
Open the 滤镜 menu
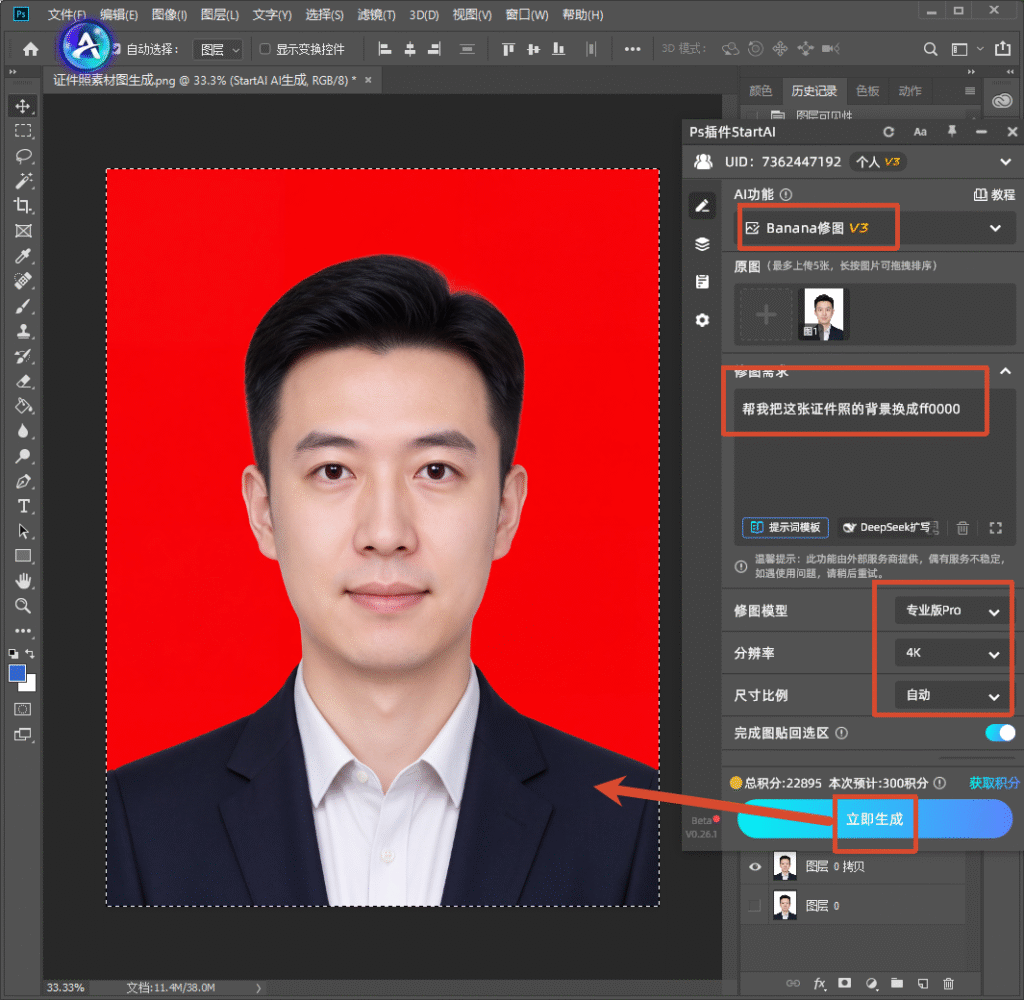(376, 14)
